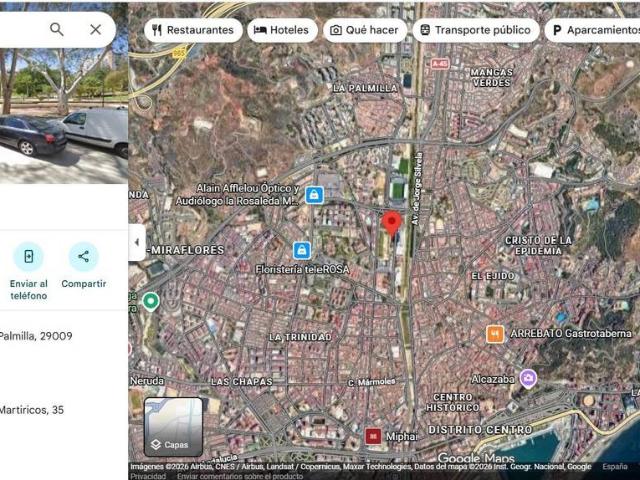Open the Hoteles category chip
The width and height of the screenshot is (640, 480).
click(x=282, y=30)
